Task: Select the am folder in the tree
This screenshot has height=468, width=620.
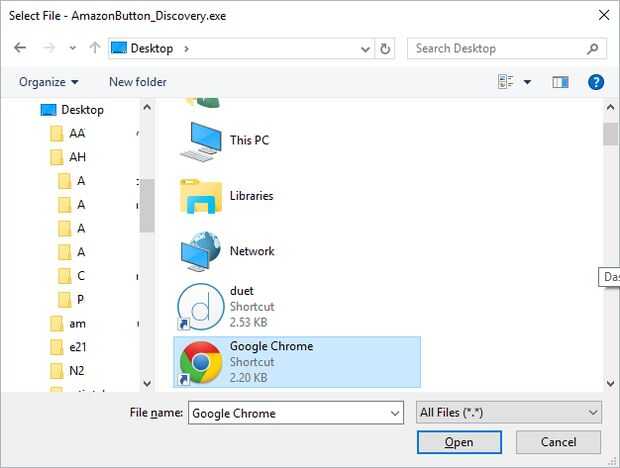Action: coord(68,324)
